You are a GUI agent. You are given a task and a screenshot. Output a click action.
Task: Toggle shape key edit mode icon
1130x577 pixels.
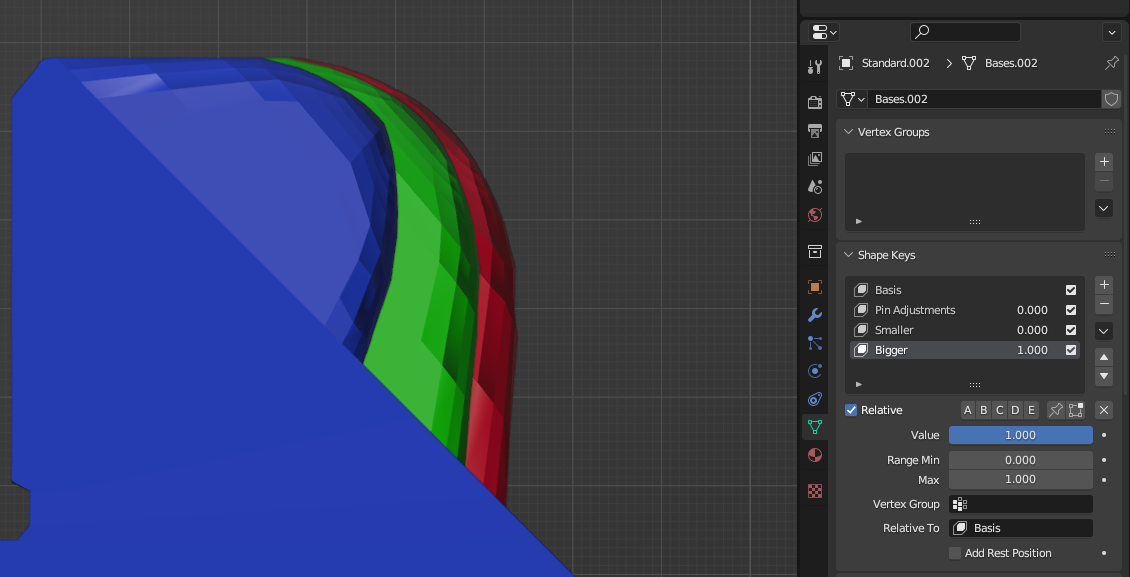pyautogui.click(x=1076, y=410)
